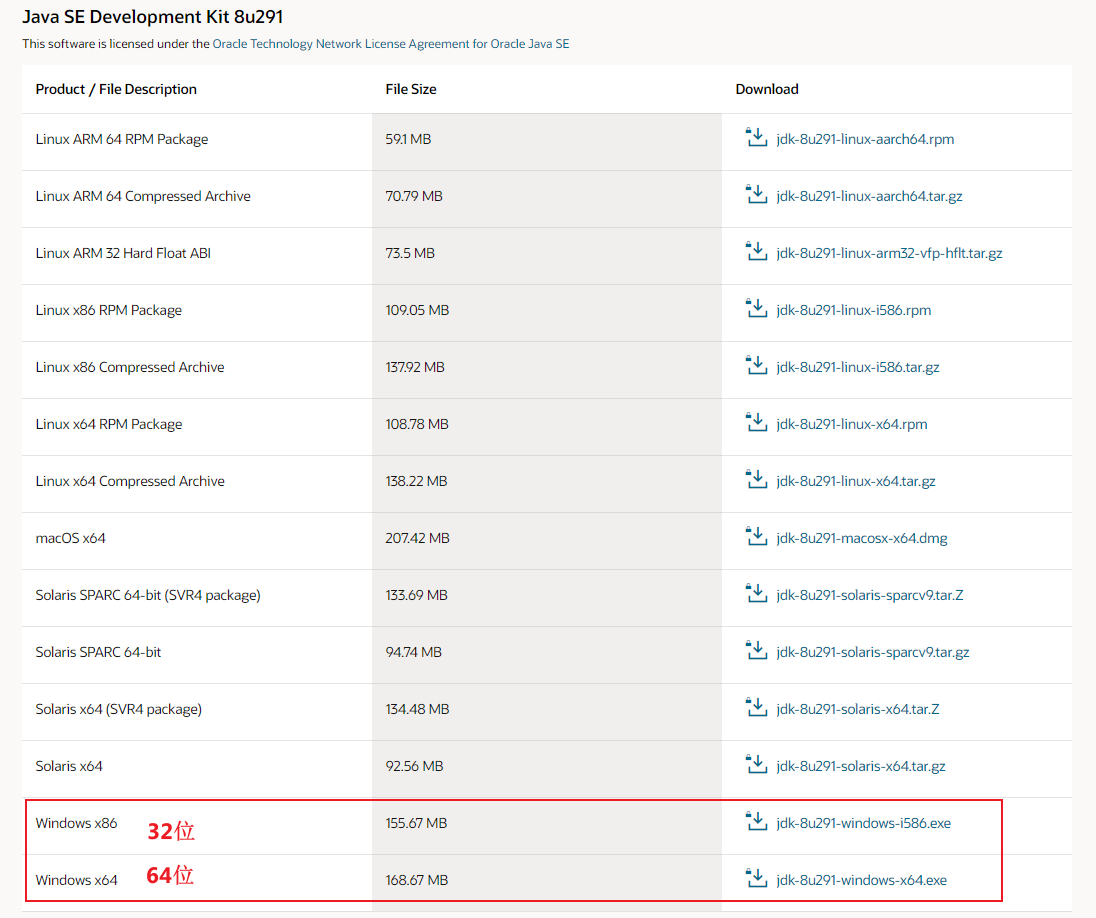This screenshot has height=918, width=1096.
Task: Open jdk-8u291-solaris-sparcv9.tar.gz link
Action: [872, 652]
